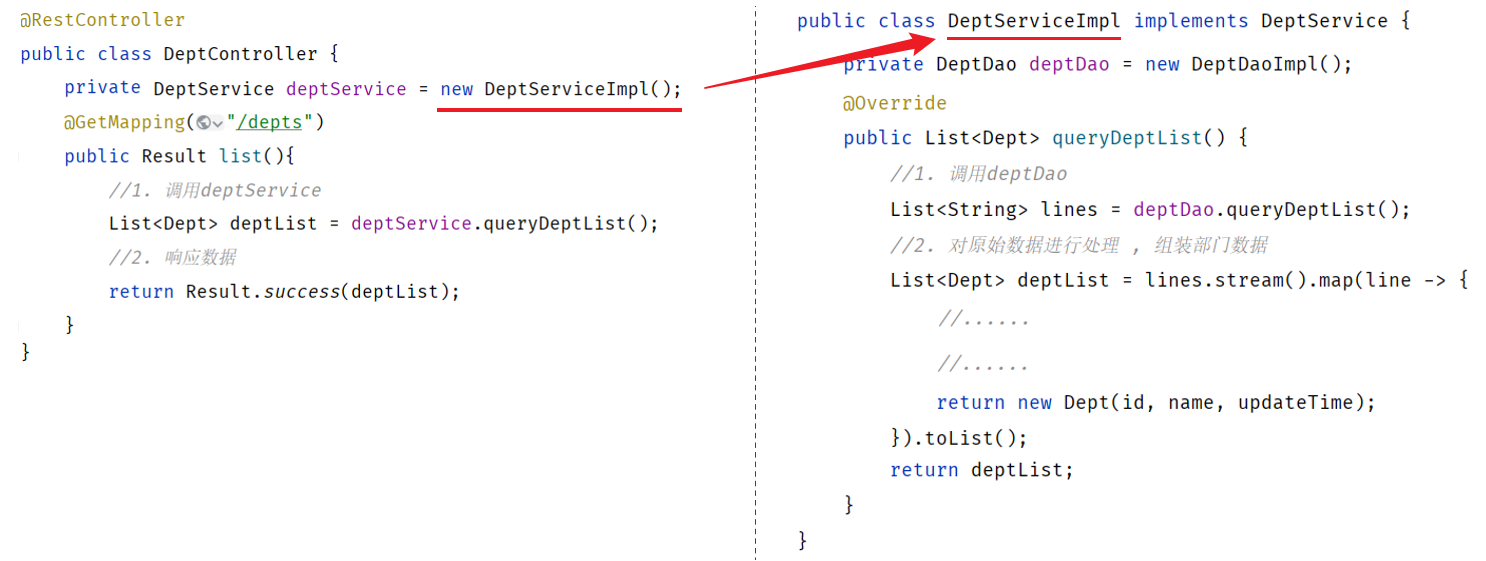
Task: Click the "//1. 调用deptService" comment
Action: tap(215, 190)
